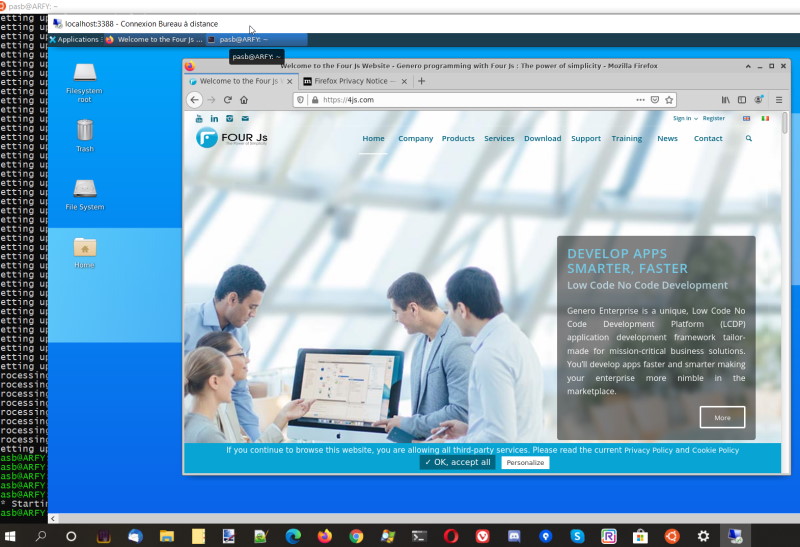Open Firefox Library icon
This screenshot has height=547, width=800.
pos(725,100)
